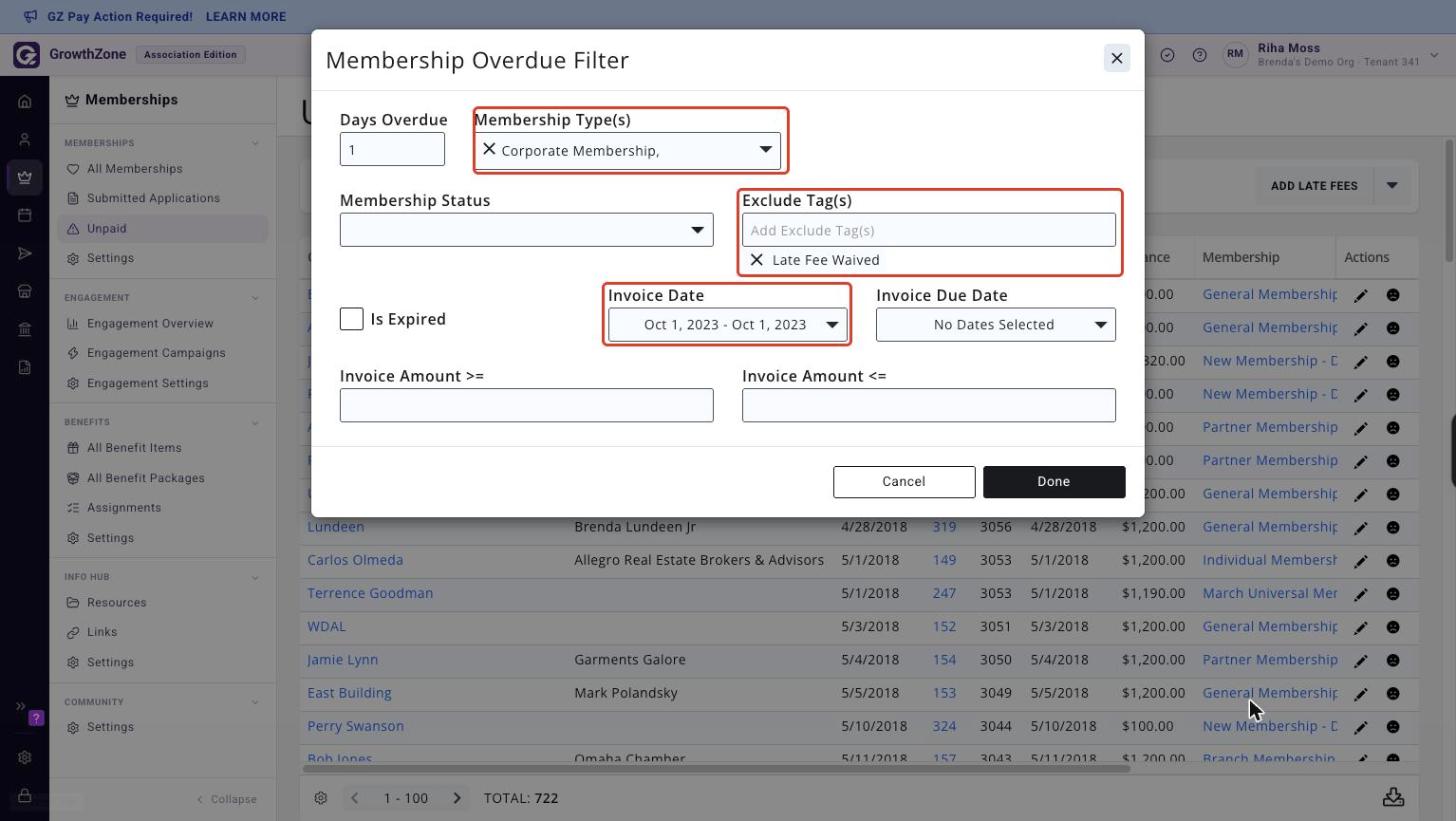Edit the Perry Swanson row with pencil icon

tap(1361, 727)
